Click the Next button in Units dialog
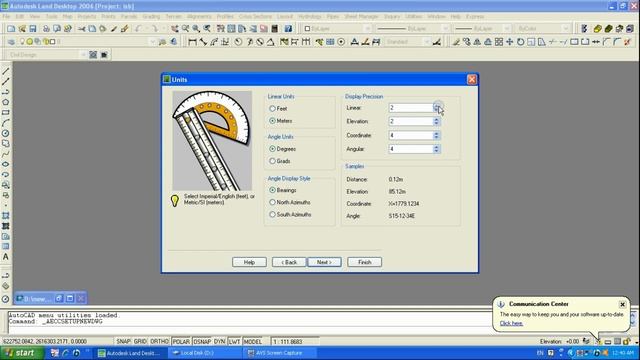The height and width of the screenshot is (360, 640). pos(324,262)
